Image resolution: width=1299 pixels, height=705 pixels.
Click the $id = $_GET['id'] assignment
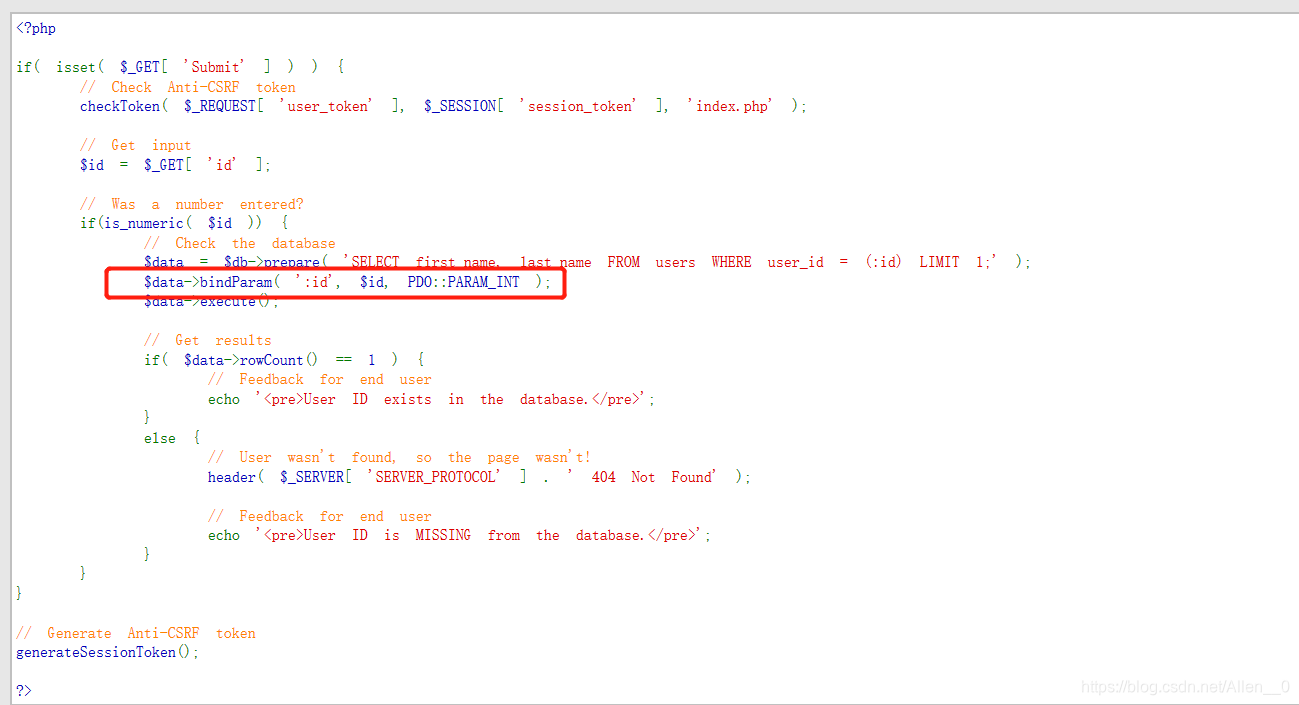pos(176,165)
